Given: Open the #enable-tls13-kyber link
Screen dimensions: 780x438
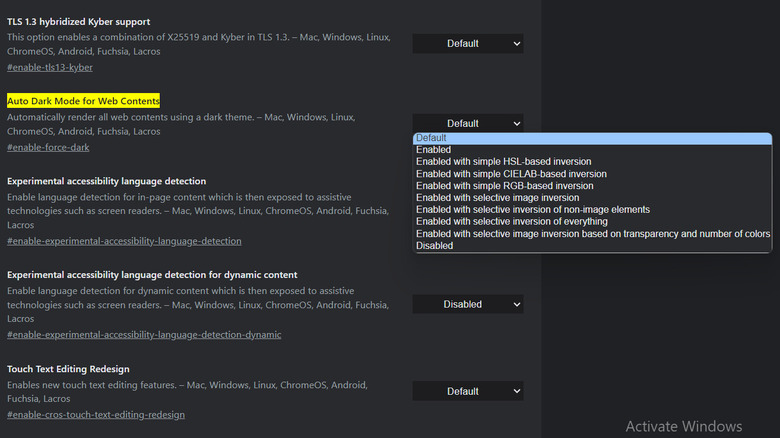Looking at the screenshot, I should (x=50, y=67).
